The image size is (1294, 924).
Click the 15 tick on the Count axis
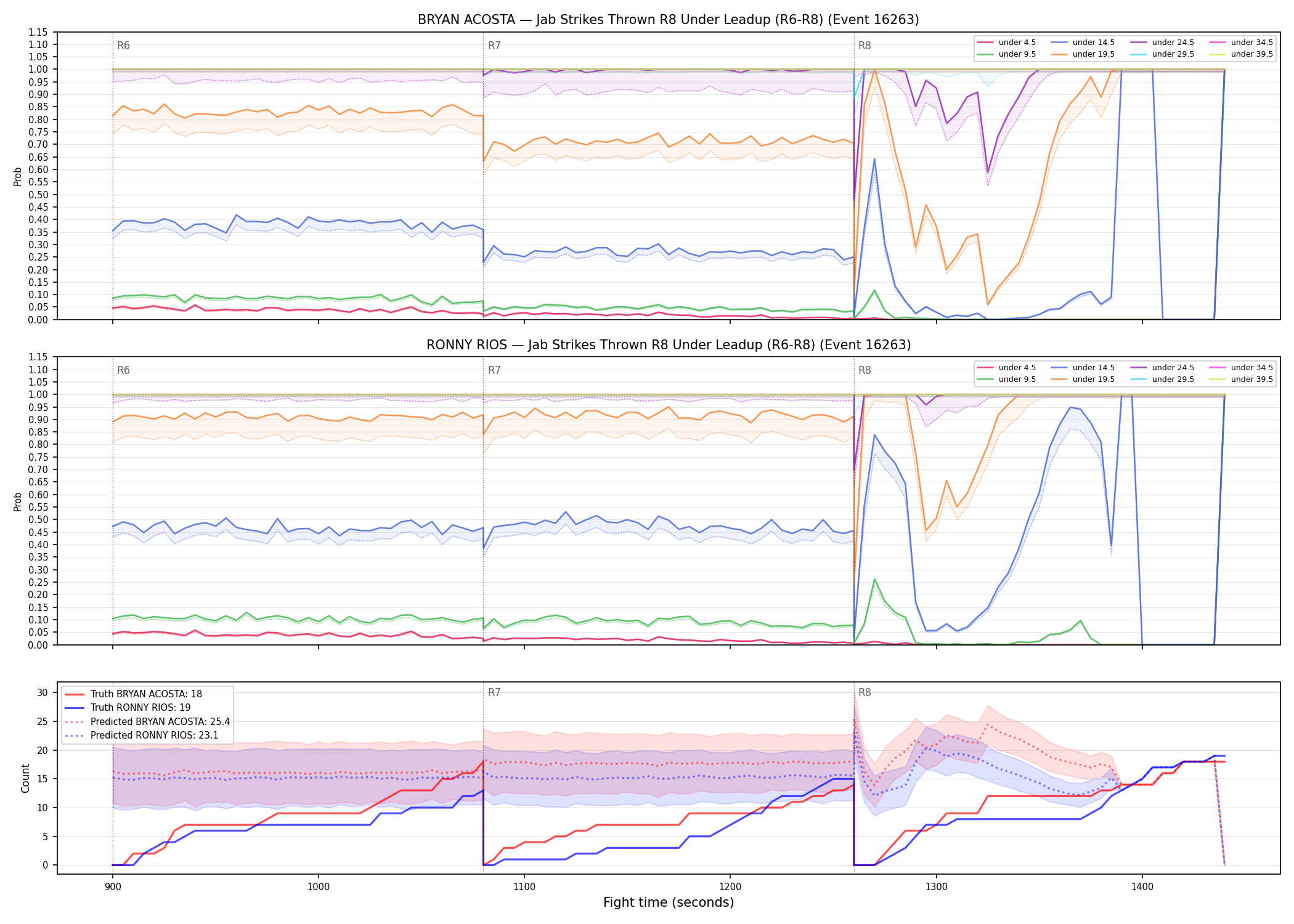42,779
